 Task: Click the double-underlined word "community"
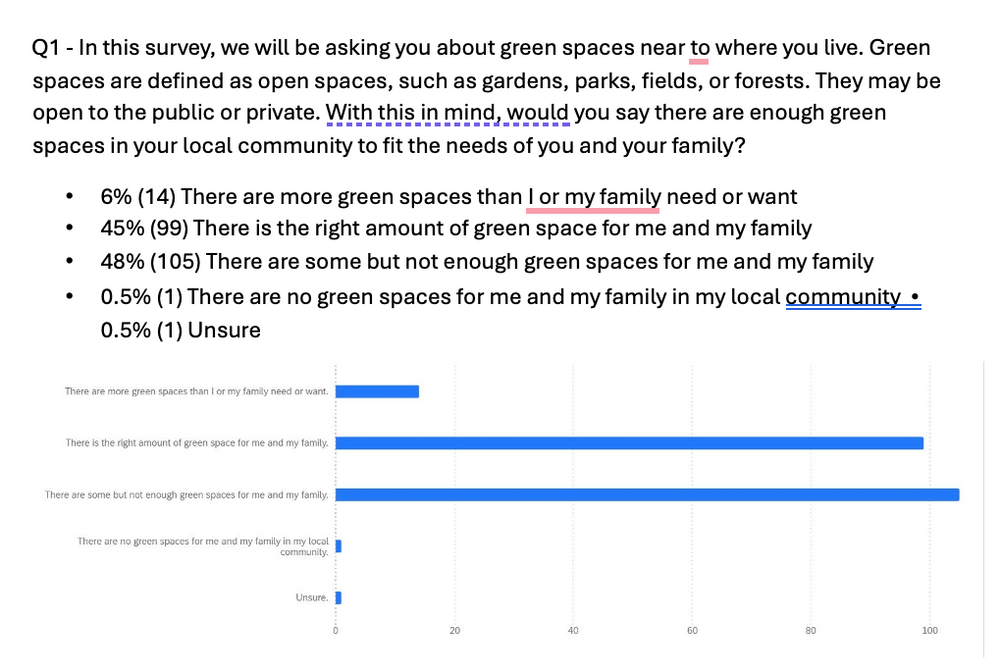[842, 297]
